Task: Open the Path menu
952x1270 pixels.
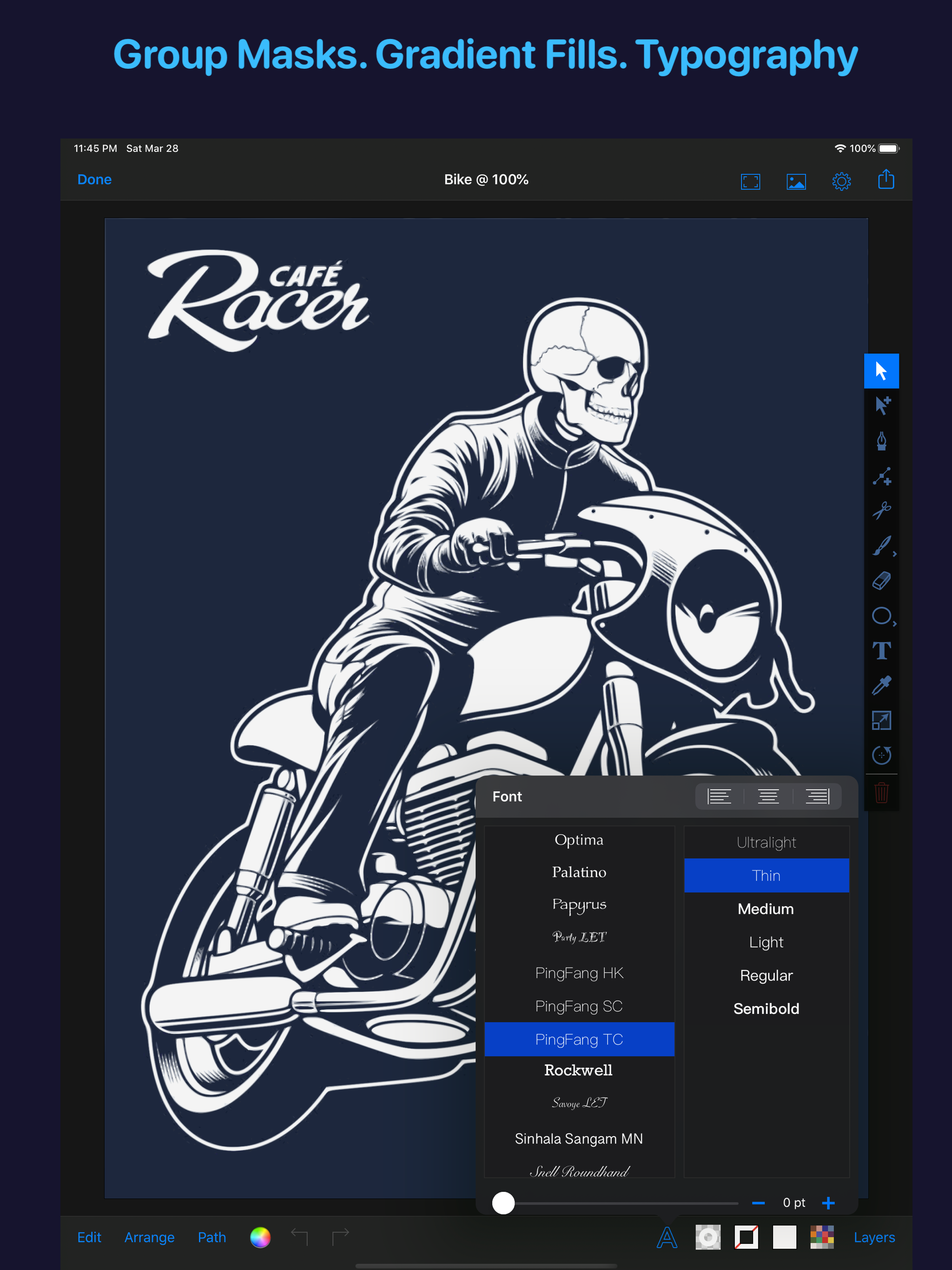Action: click(212, 1237)
